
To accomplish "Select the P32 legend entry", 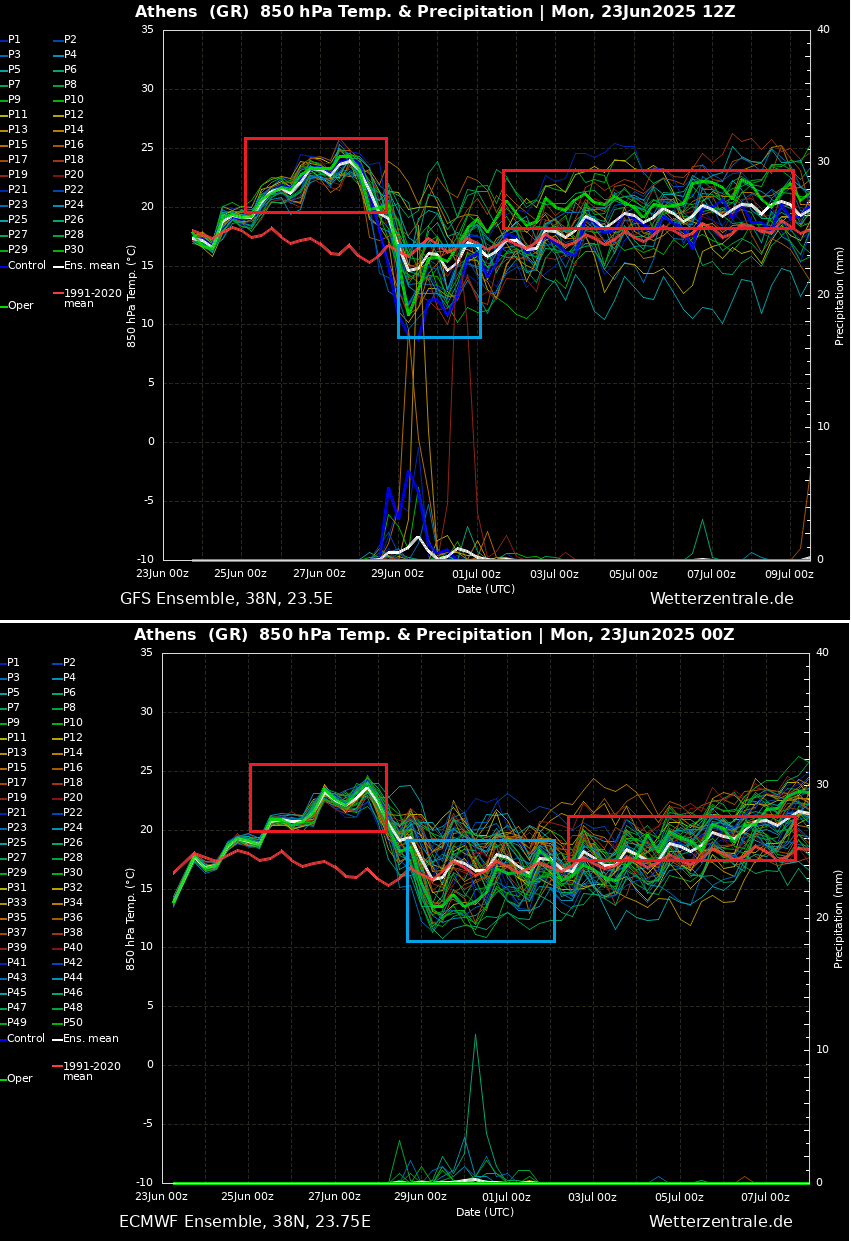I will pyautogui.click(x=73, y=888).
